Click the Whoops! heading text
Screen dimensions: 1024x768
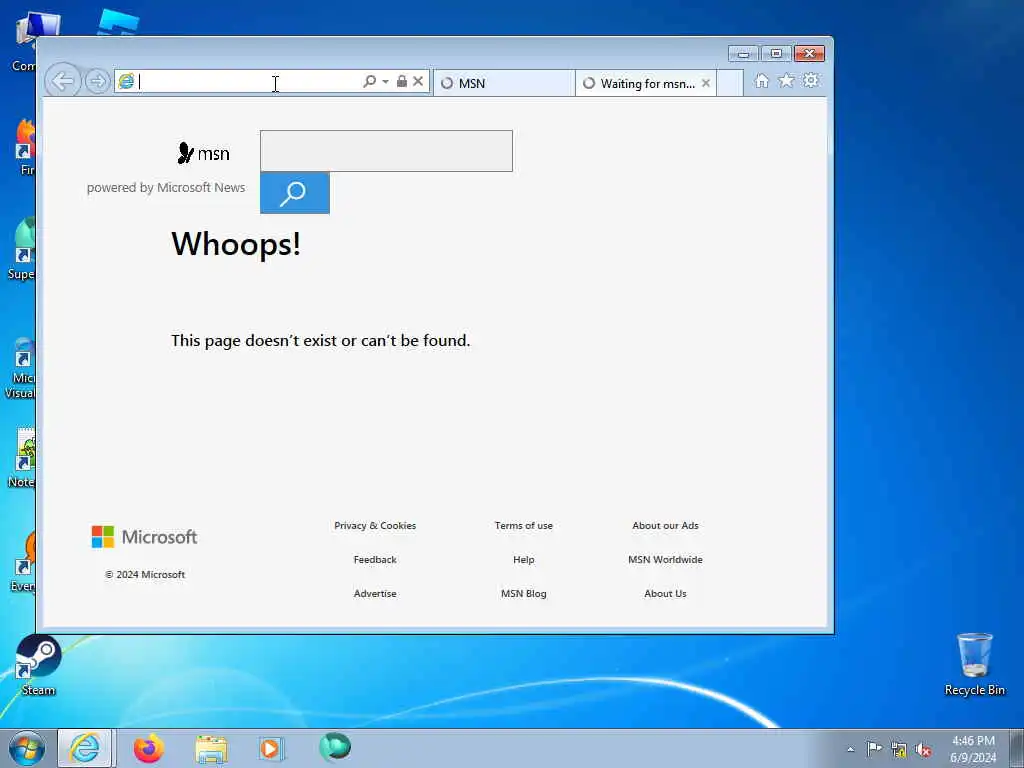(236, 244)
